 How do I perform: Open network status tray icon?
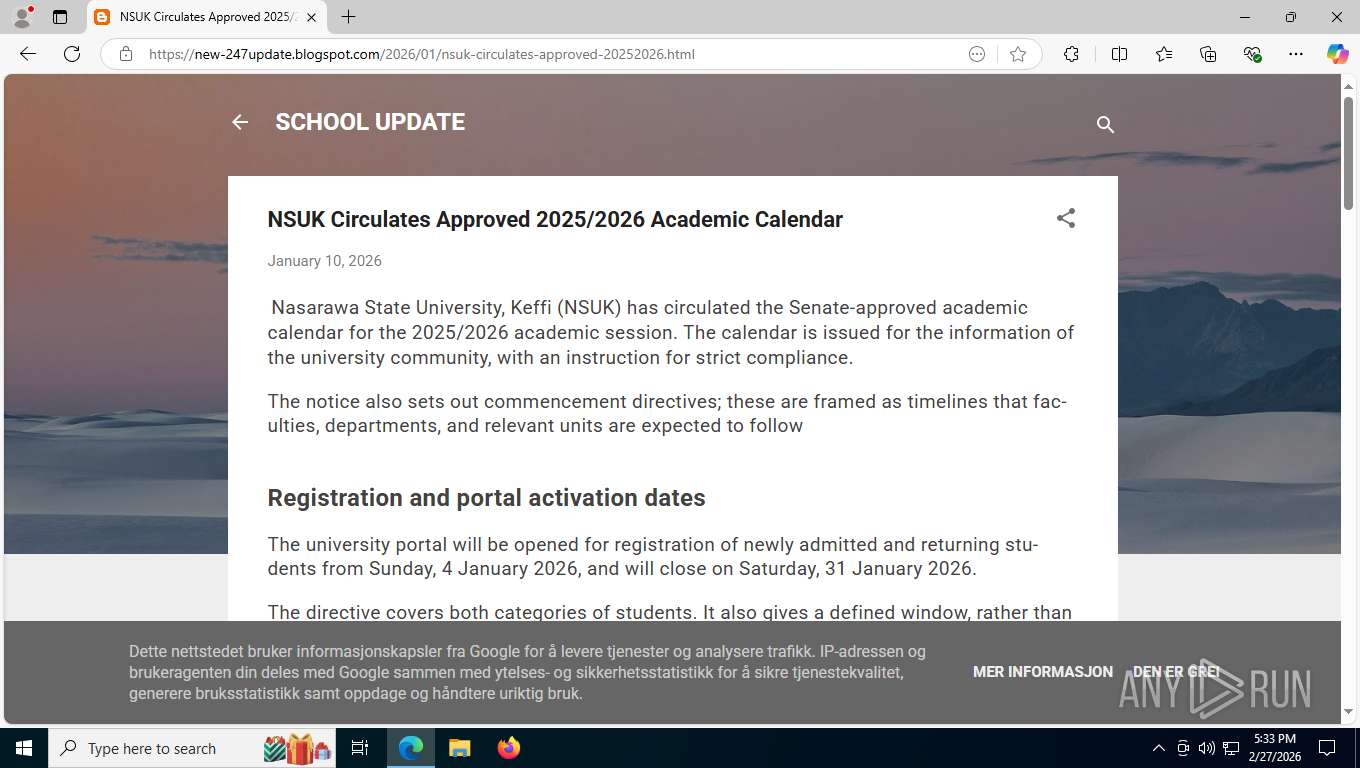coord(1231,748)
